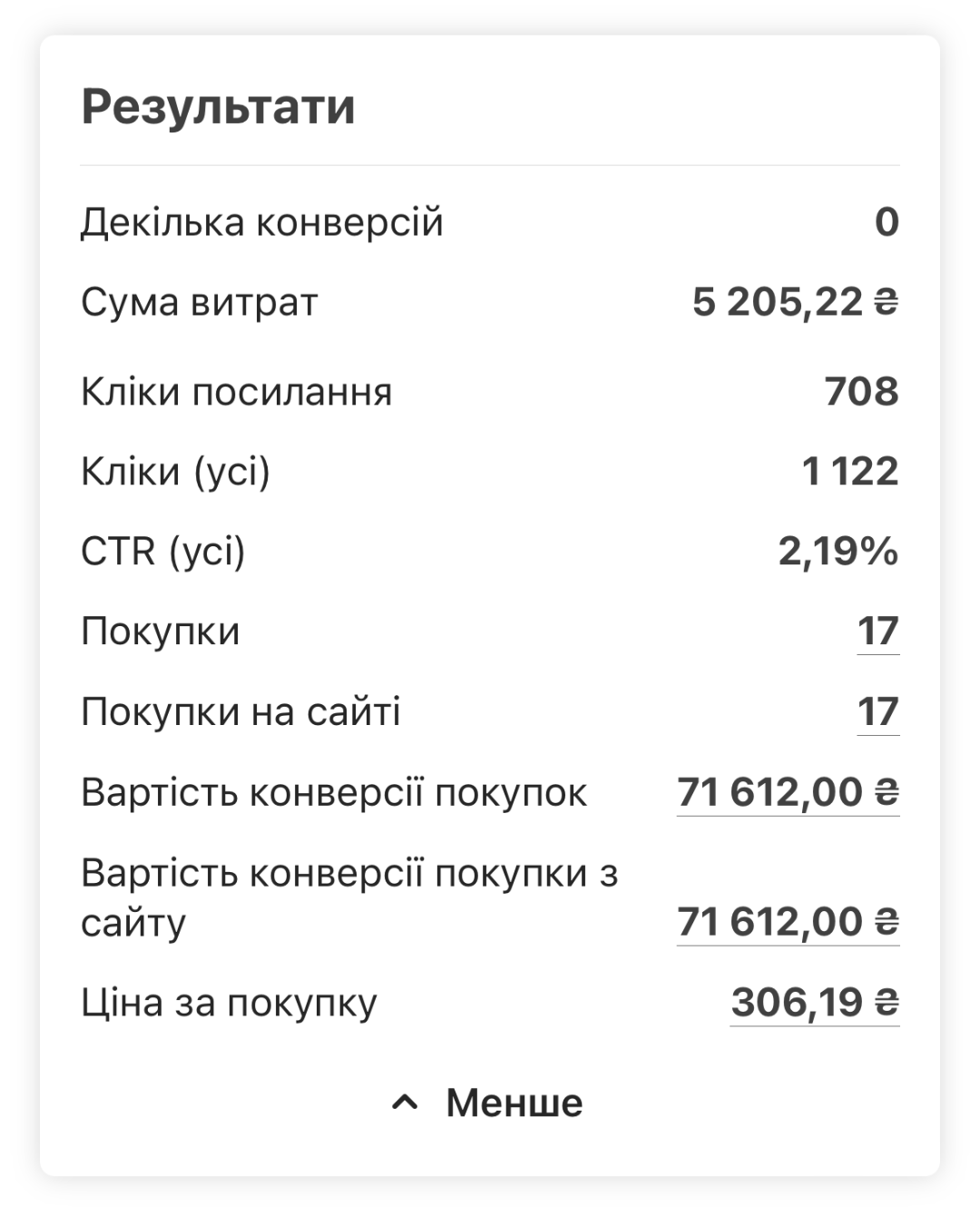Select the Кліки посилання value 708

point(861,392)
